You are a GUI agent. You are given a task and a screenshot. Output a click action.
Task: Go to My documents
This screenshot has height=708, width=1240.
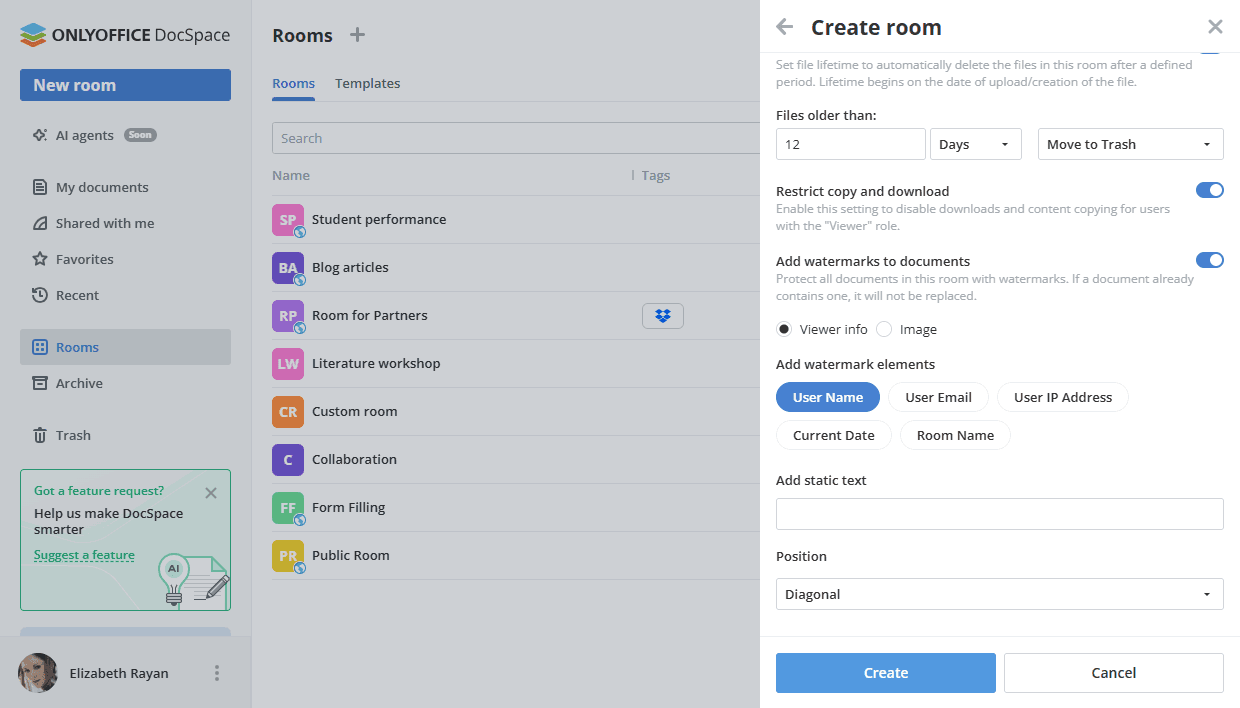(x=101, y=187)
